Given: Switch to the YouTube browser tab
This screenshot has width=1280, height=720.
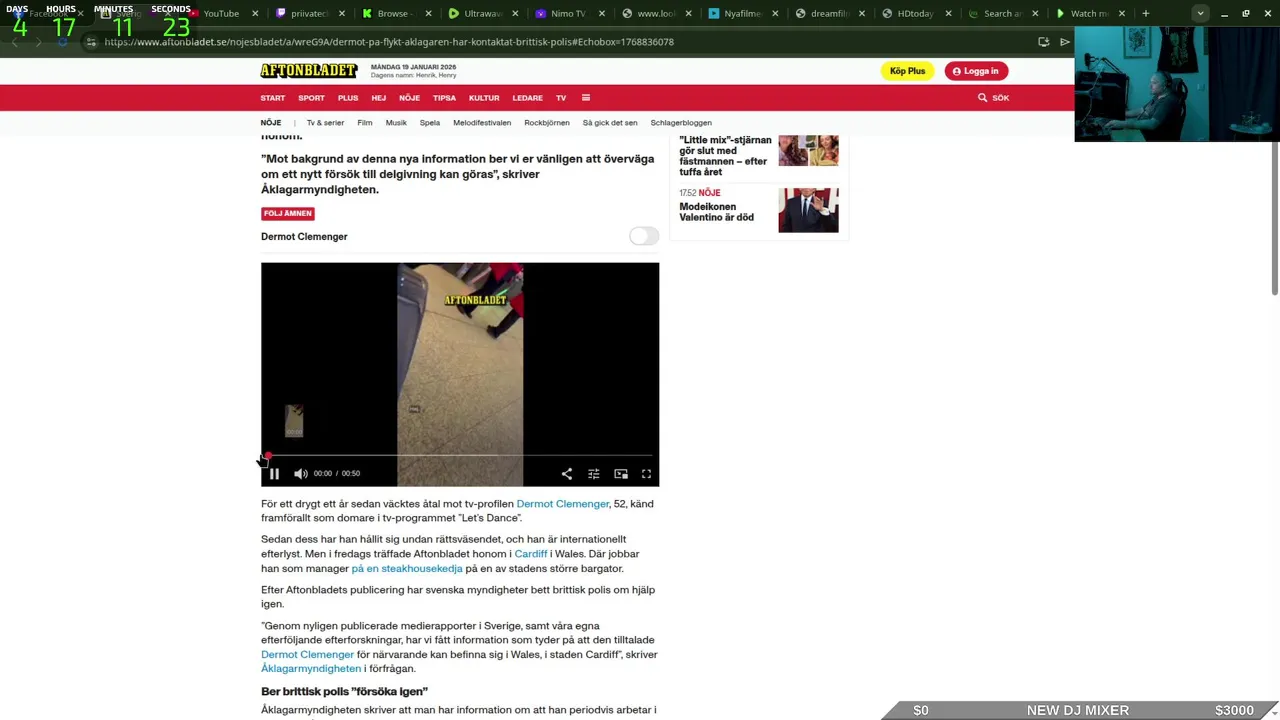Looking at the screenshot, I should pos(221,14).
